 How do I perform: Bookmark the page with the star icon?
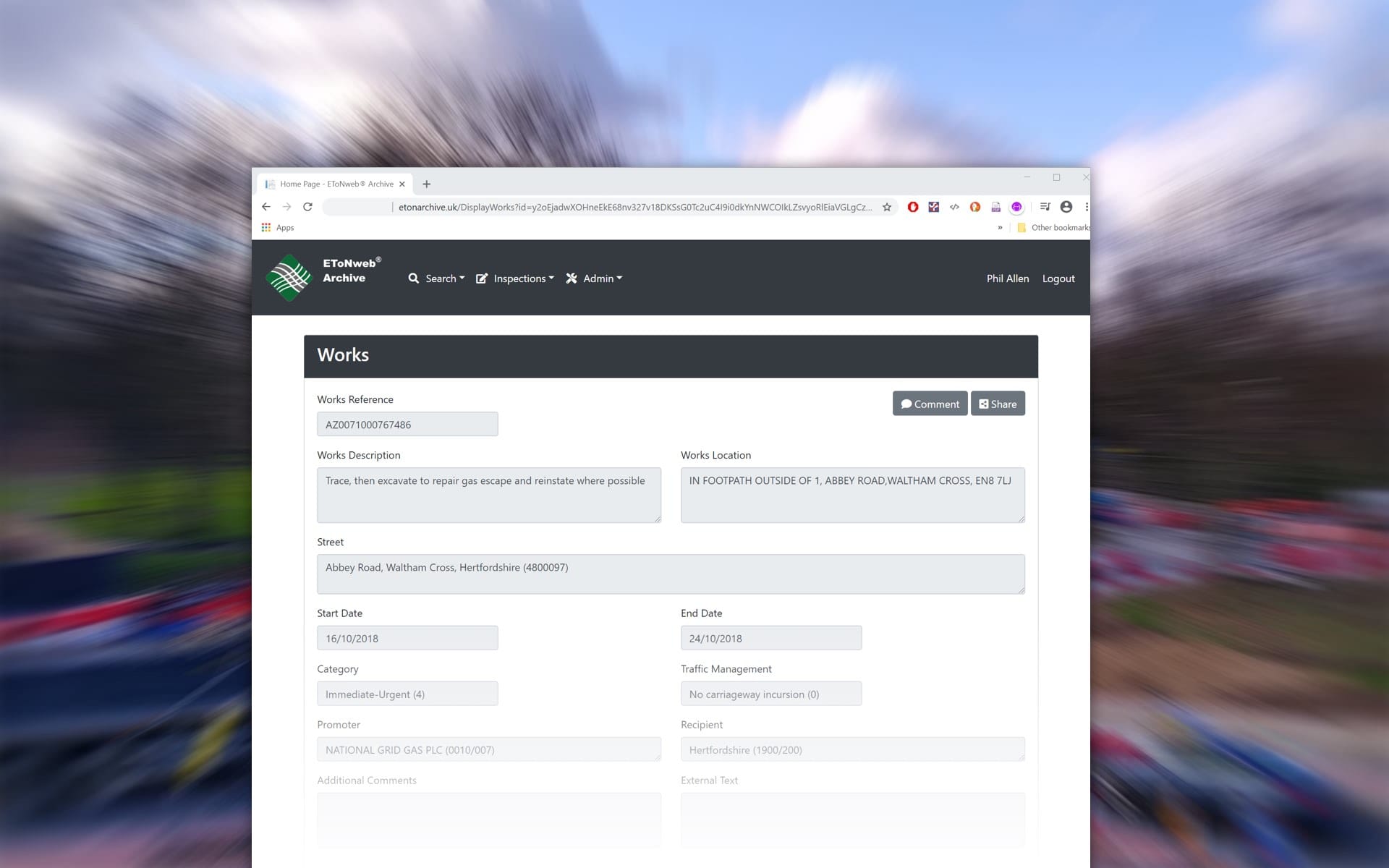886,207
